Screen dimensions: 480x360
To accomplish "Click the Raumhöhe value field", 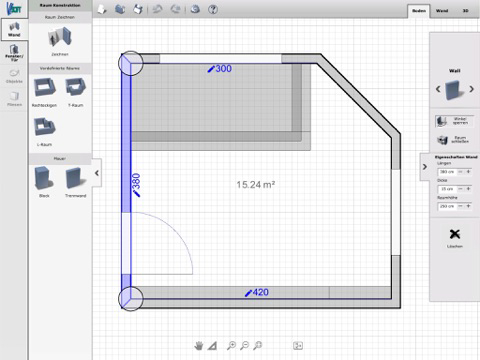I will 447,206.
